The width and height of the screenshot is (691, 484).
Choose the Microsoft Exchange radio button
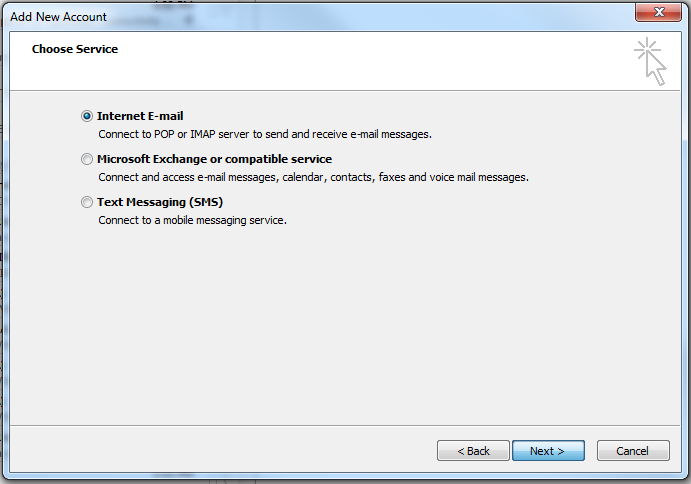pos(87,159)
